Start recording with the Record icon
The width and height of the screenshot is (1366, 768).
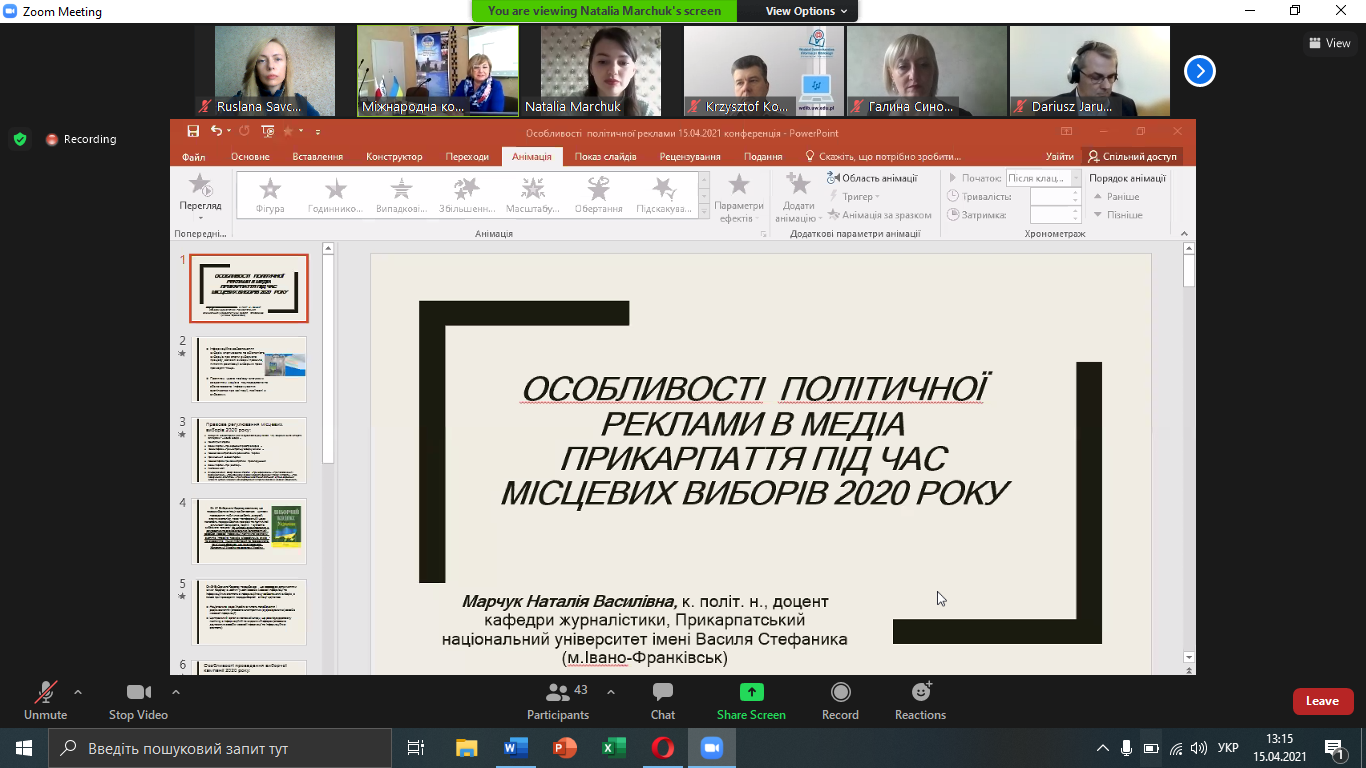pos(840,692)
